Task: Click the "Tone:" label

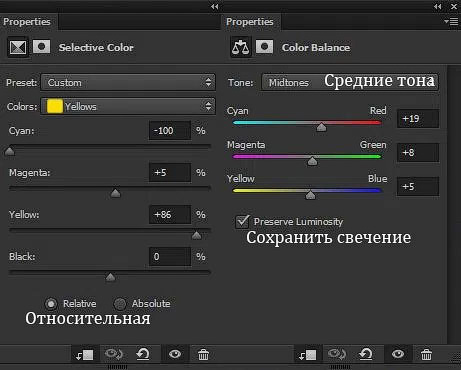Action: [240, 83]
